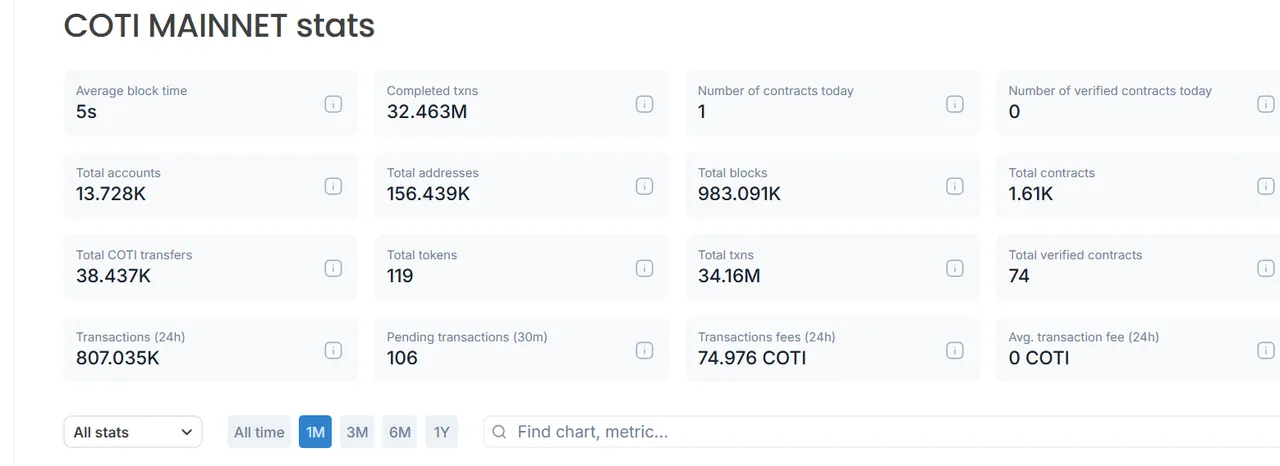Show info for Total verified contracts
The width and height of the screenshot is (1280, 466).
click(1266, 268)
